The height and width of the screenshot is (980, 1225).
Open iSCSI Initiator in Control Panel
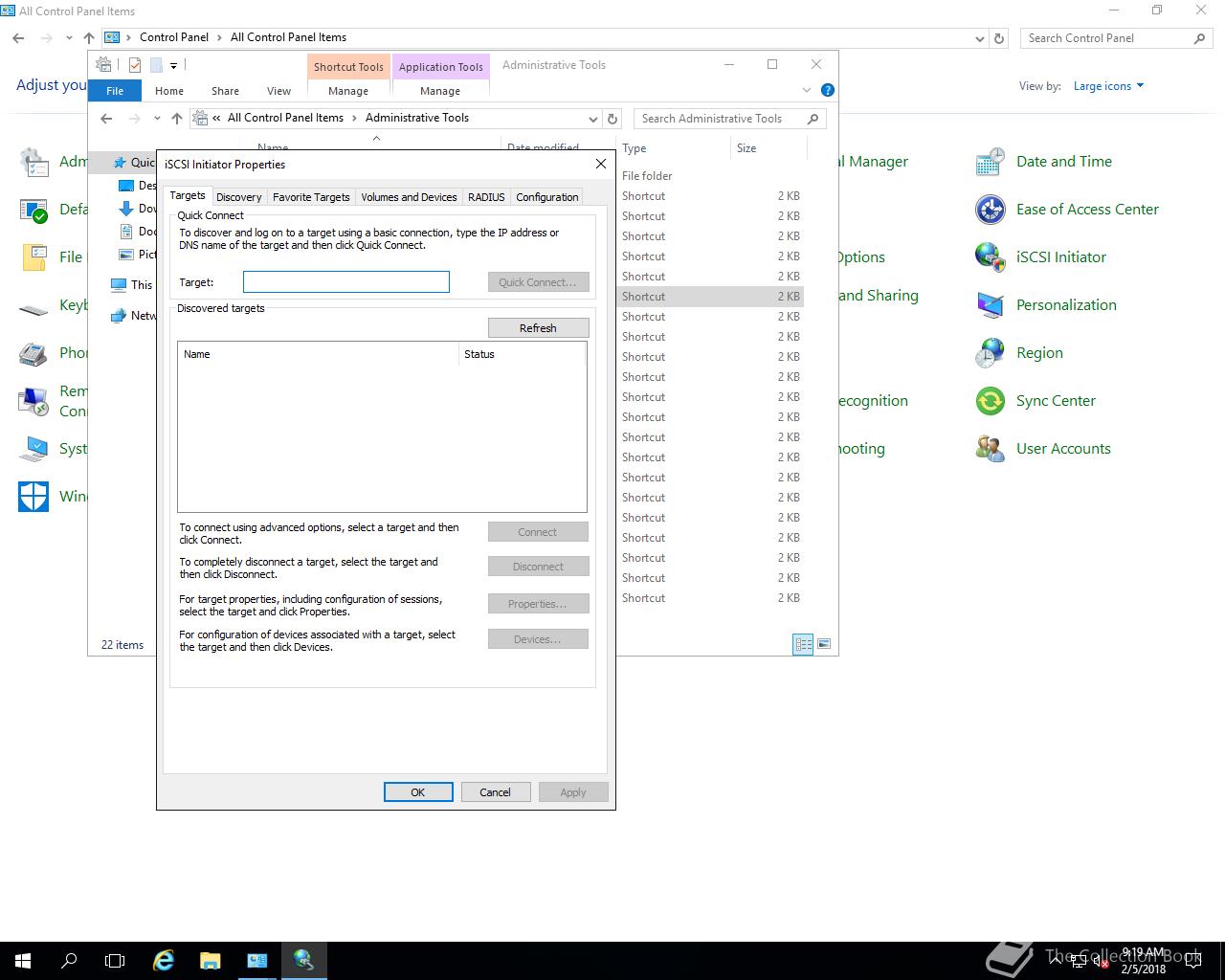[x=1040, y=256]
